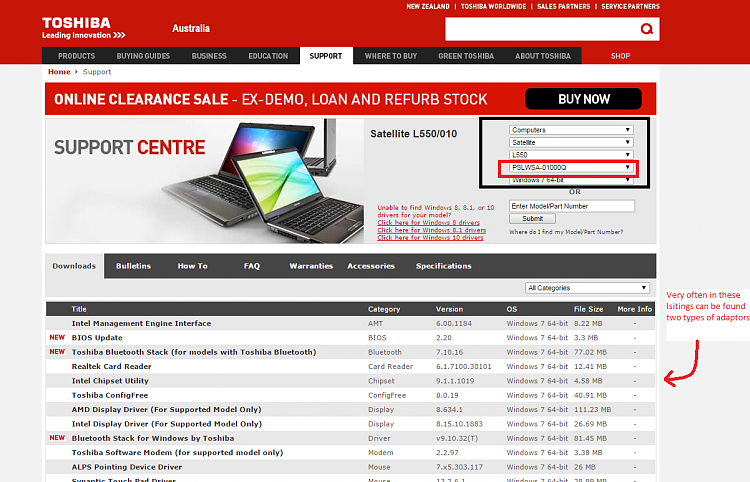Expand the Satellite family dropdown

(572, 142)
